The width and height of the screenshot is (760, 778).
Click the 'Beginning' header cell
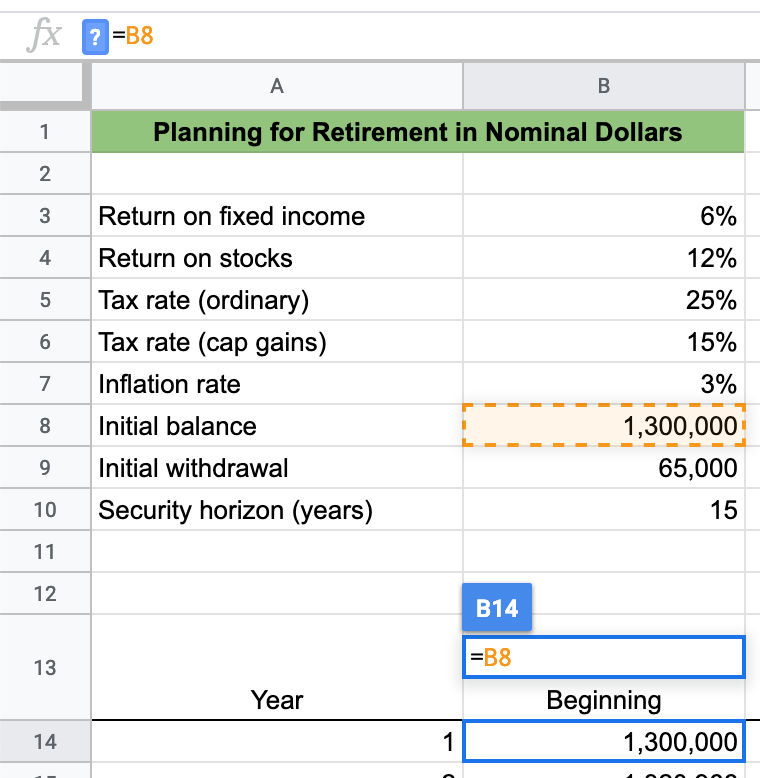tap(604, 700)
